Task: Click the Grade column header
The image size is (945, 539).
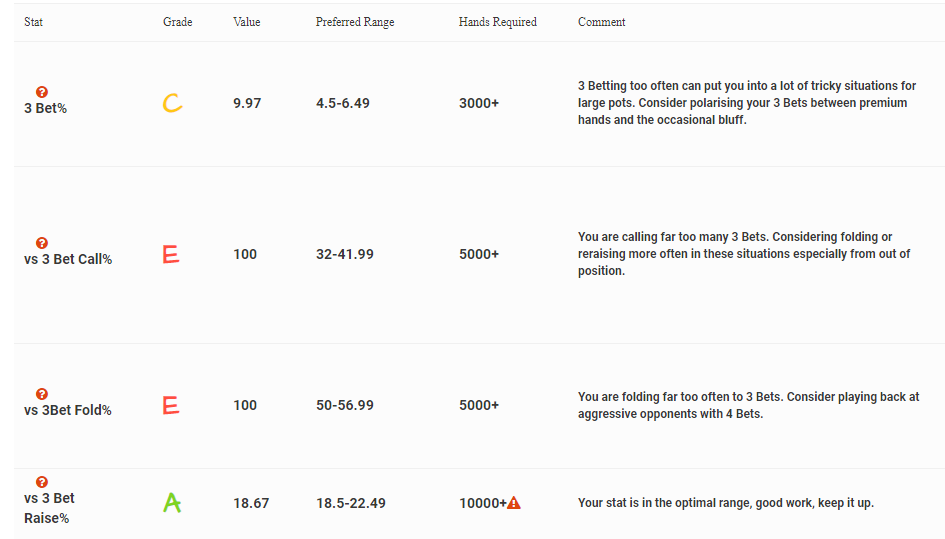Action: [x=177, y=22]
